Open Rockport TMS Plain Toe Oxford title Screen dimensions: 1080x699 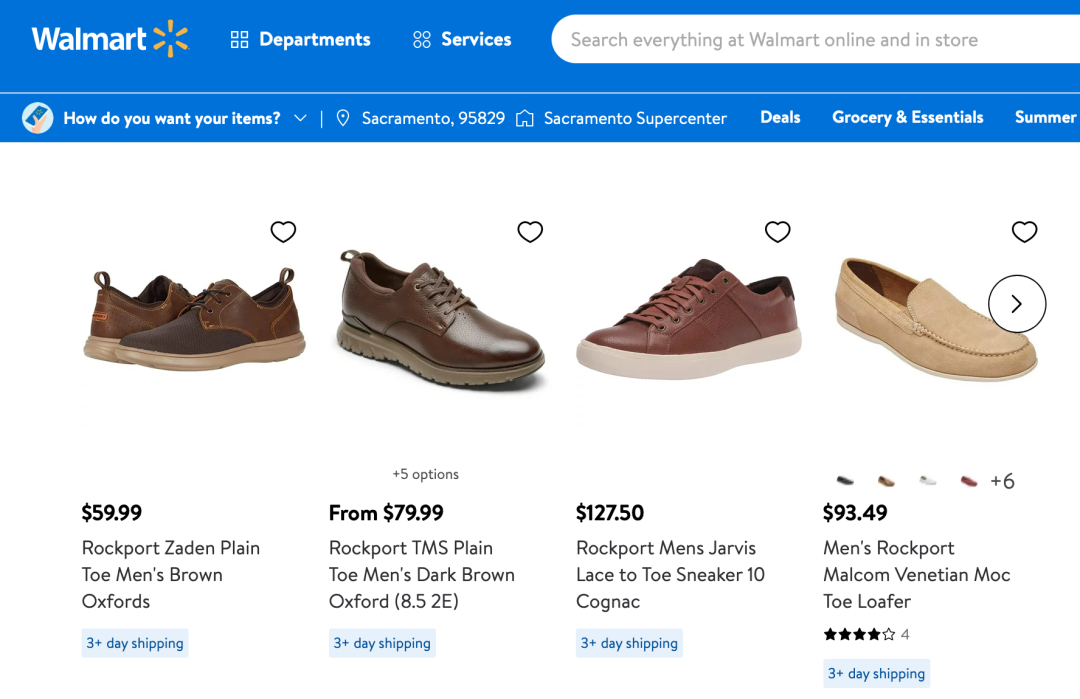(x=422, y=574)
